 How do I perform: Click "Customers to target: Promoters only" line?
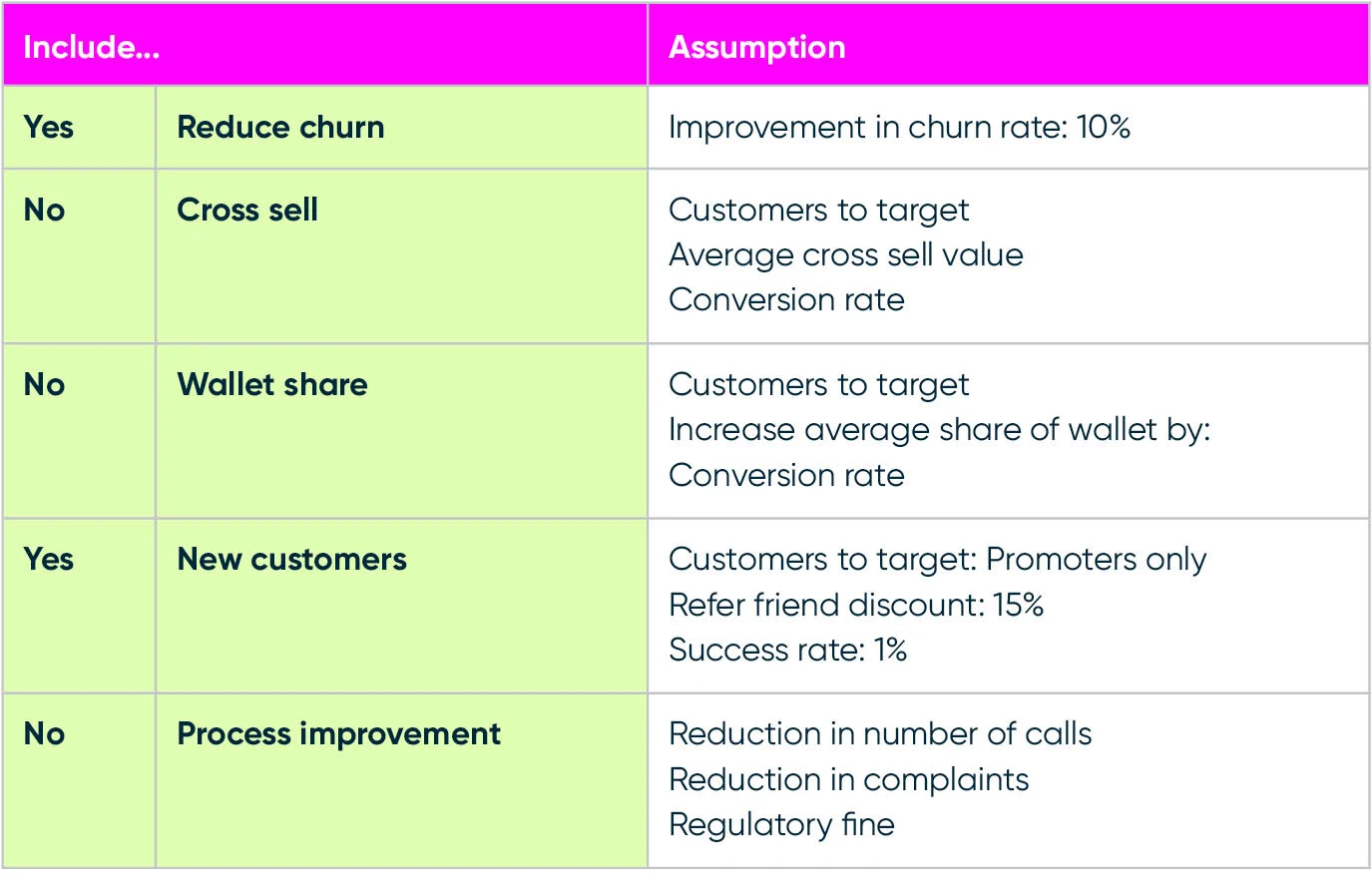tap(937, 560)
